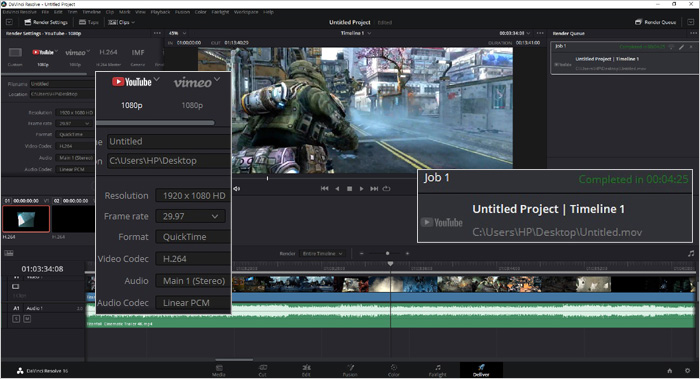Switch to the Fairlight page
This screenshot has width=700, height=379.
point(438,370)
